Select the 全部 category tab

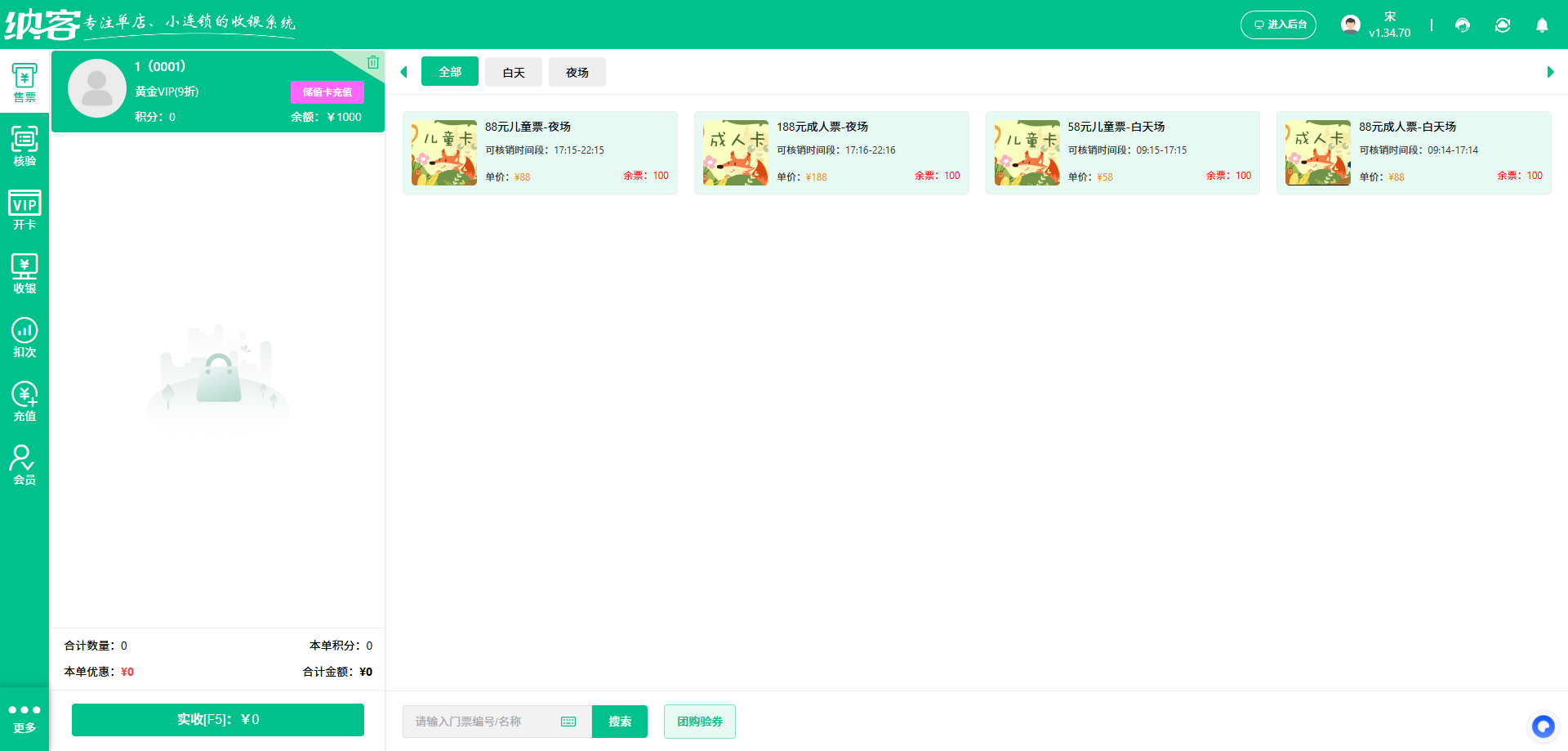tap(450, 72)
